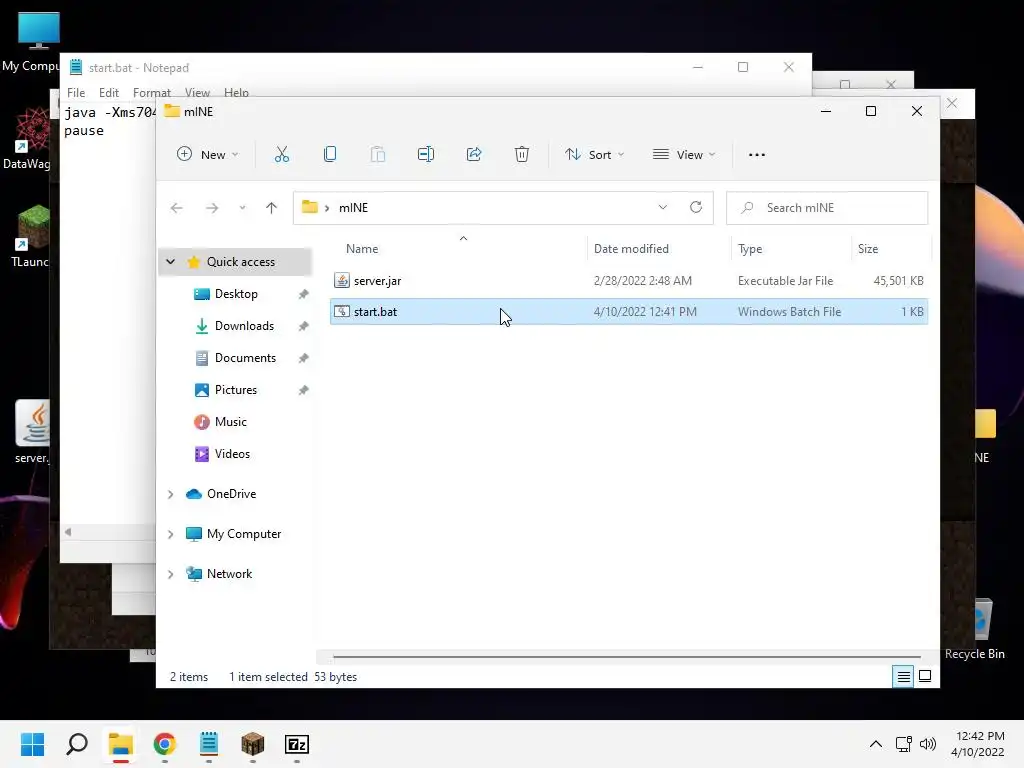
Task: Open Notepad Help menu
Action: 236,93
